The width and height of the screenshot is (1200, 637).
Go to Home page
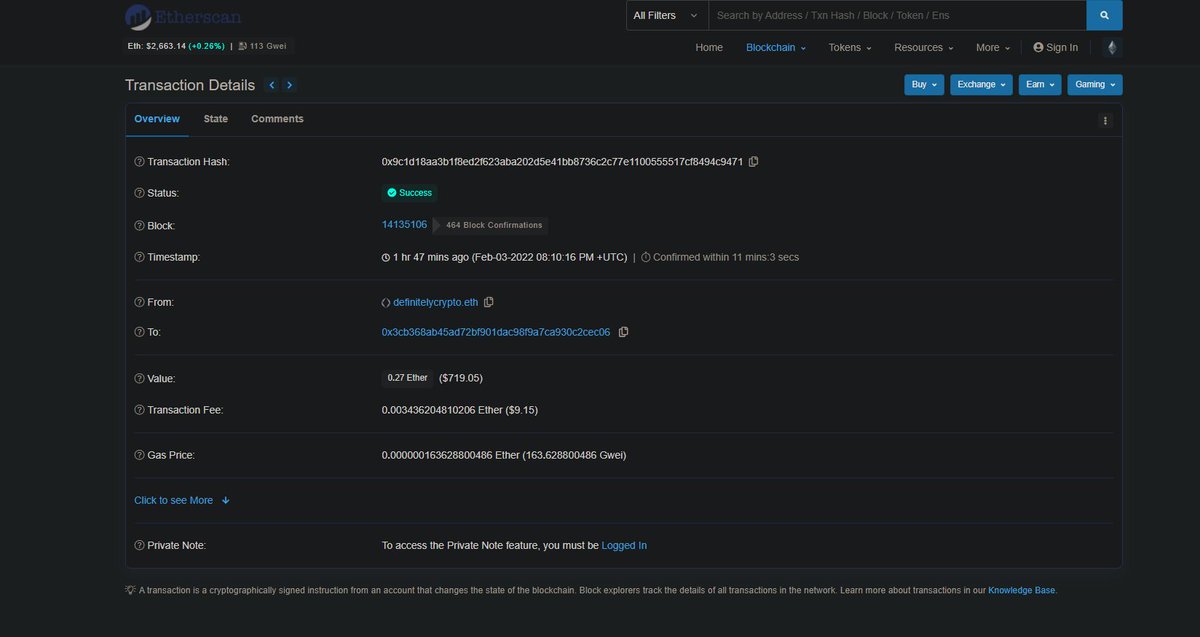709,47
